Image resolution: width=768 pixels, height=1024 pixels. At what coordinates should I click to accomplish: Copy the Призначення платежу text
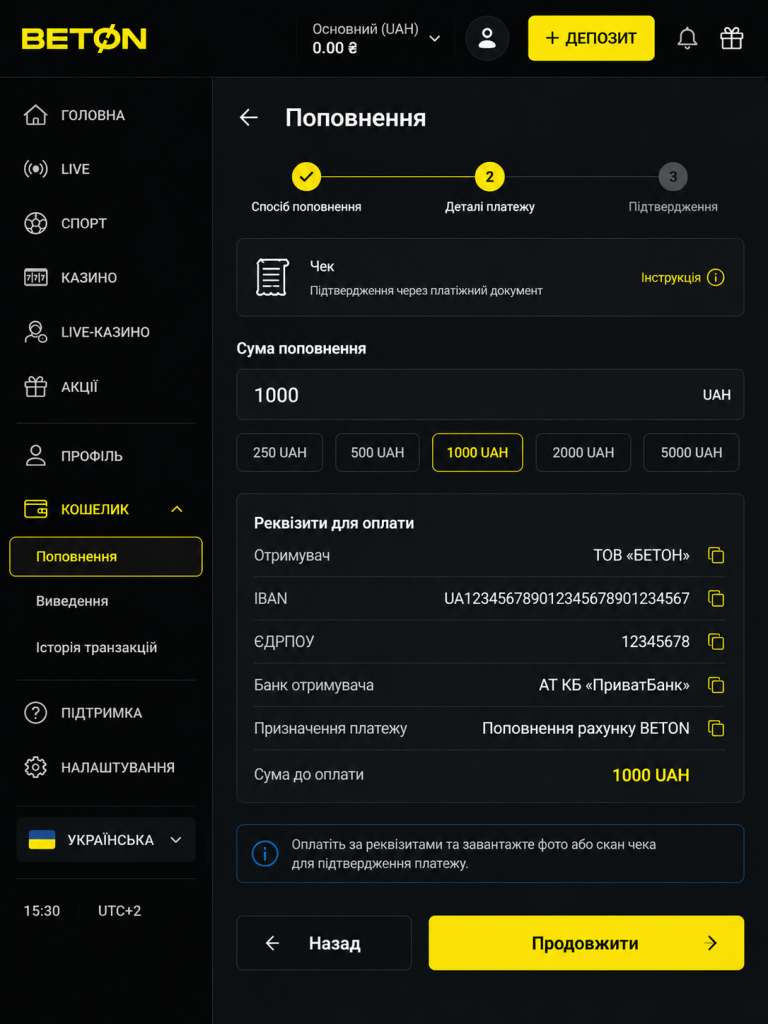coord(716,728)
